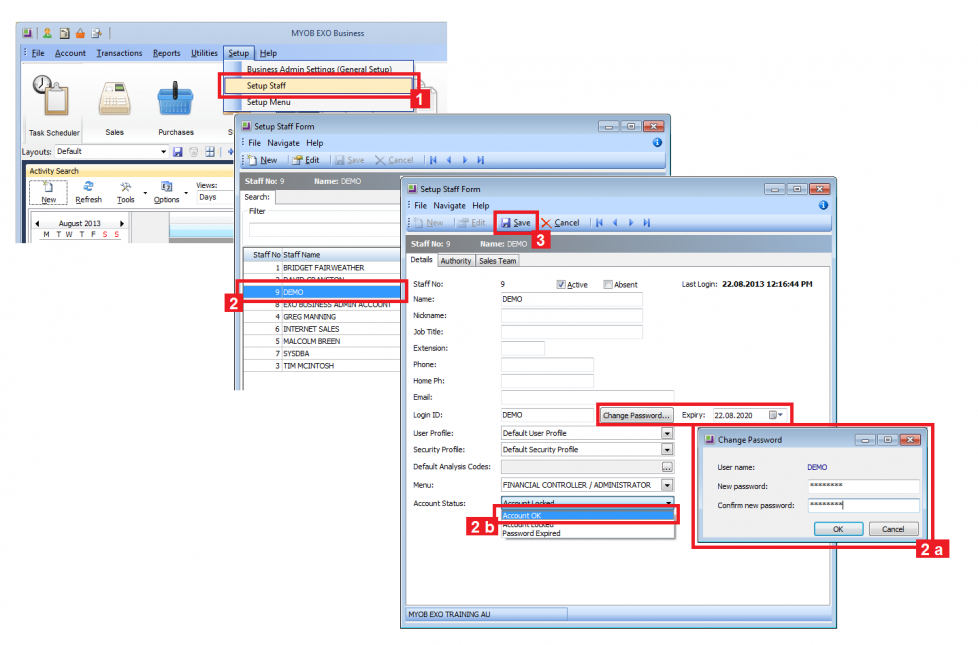Click OK in Change Password dialog
The image size is (978, 645).
click(x=838, y=529)
